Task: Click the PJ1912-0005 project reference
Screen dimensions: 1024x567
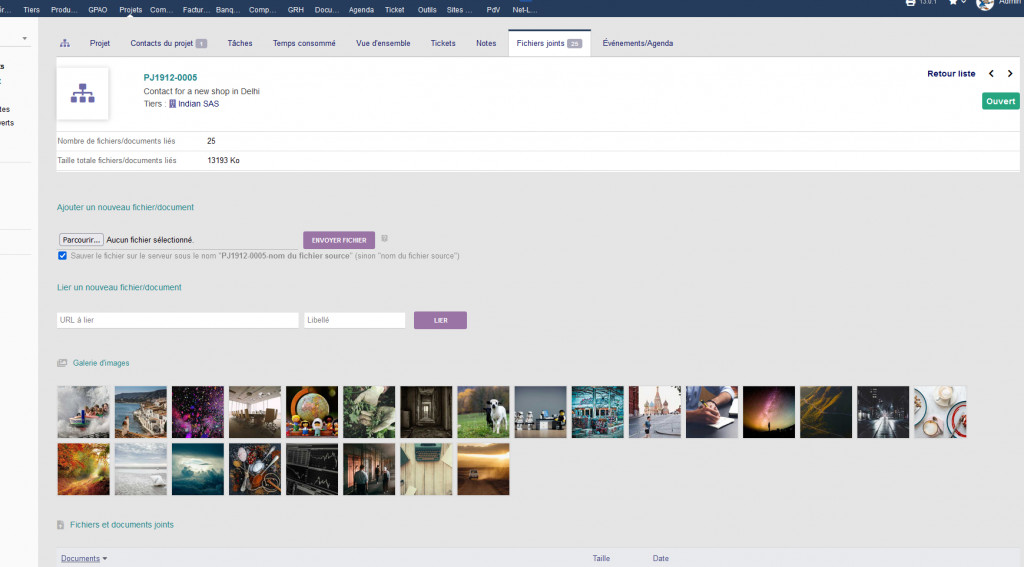Action: click(170, 77)
